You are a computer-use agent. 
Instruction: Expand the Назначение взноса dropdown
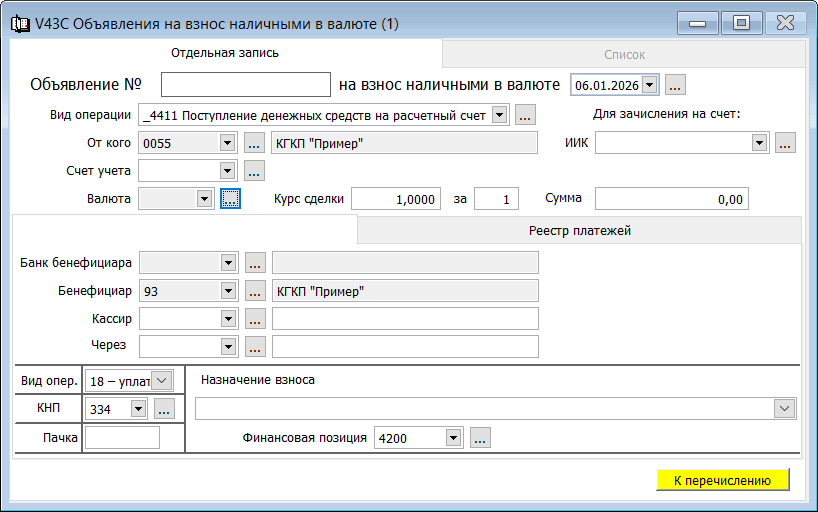(x=786, y=408)
